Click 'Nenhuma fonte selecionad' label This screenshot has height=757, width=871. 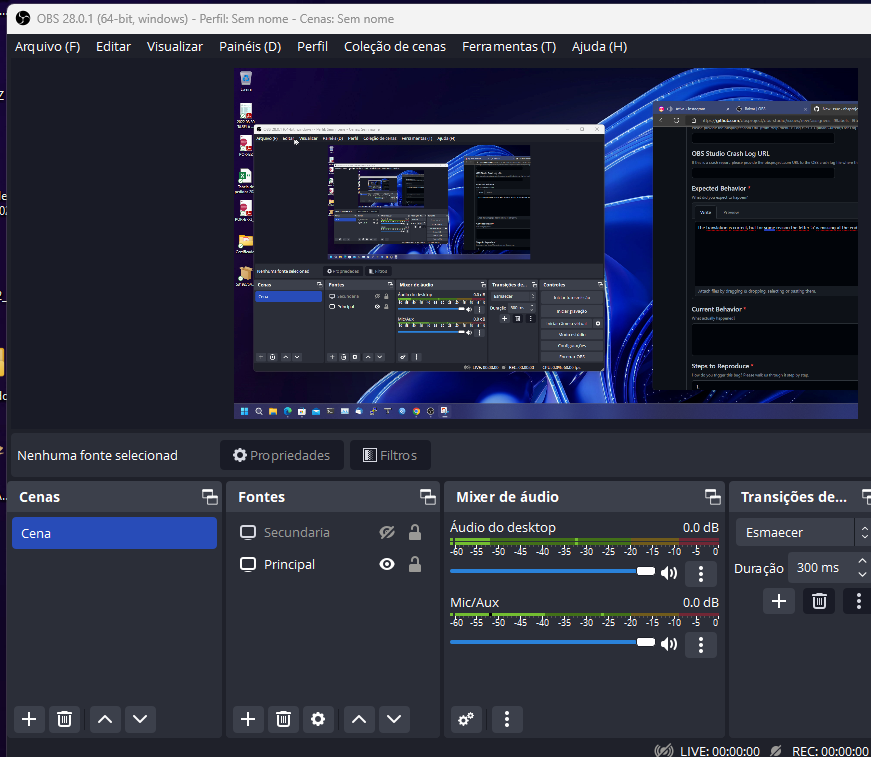97,455
